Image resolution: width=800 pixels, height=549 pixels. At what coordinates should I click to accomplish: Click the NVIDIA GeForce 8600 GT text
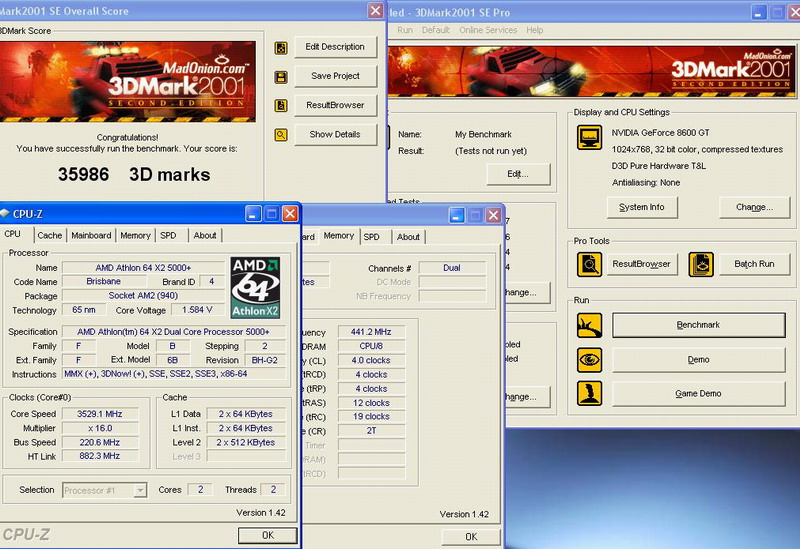point(661,133)
